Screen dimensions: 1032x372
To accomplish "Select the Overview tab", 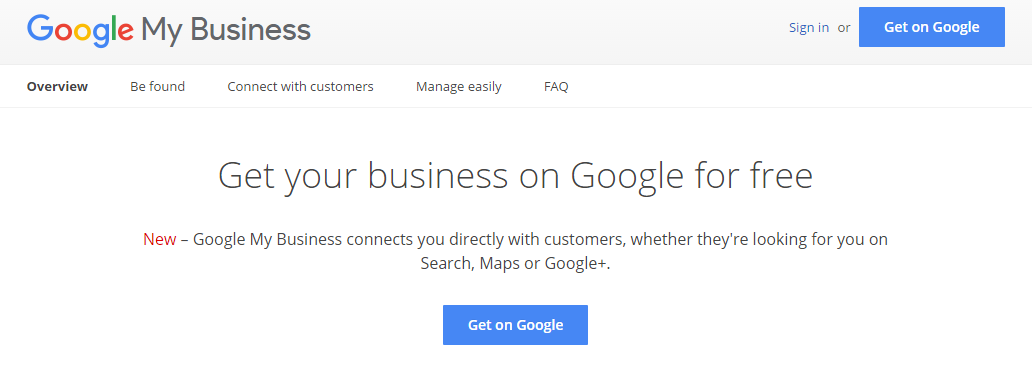I will tap(57, 86).
